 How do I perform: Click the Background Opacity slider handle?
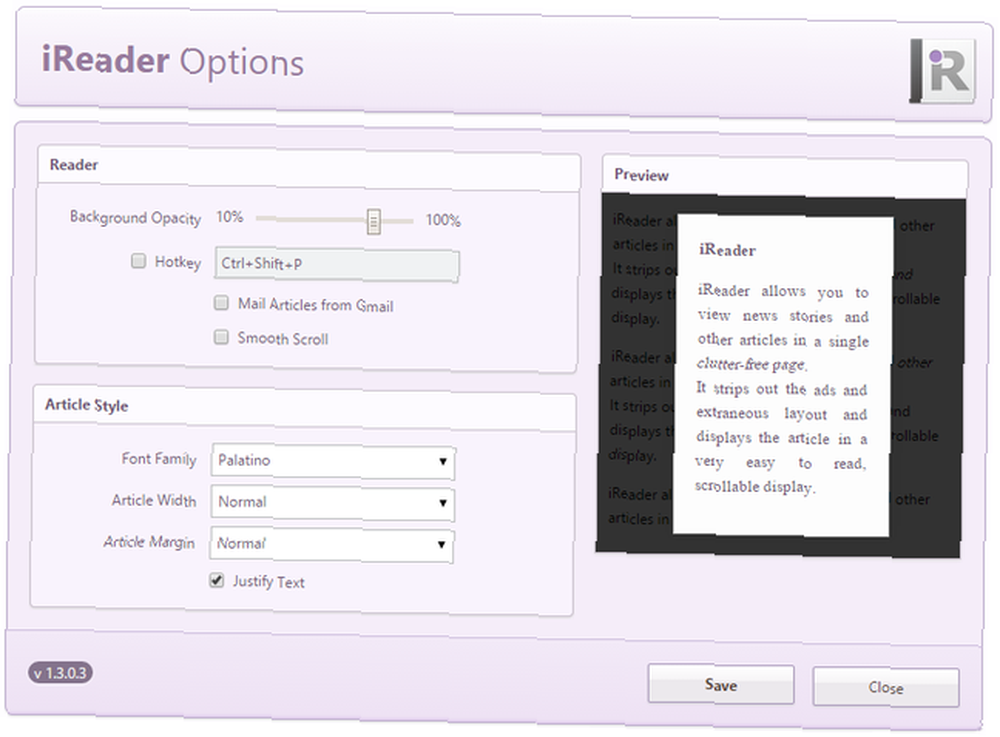374,221
